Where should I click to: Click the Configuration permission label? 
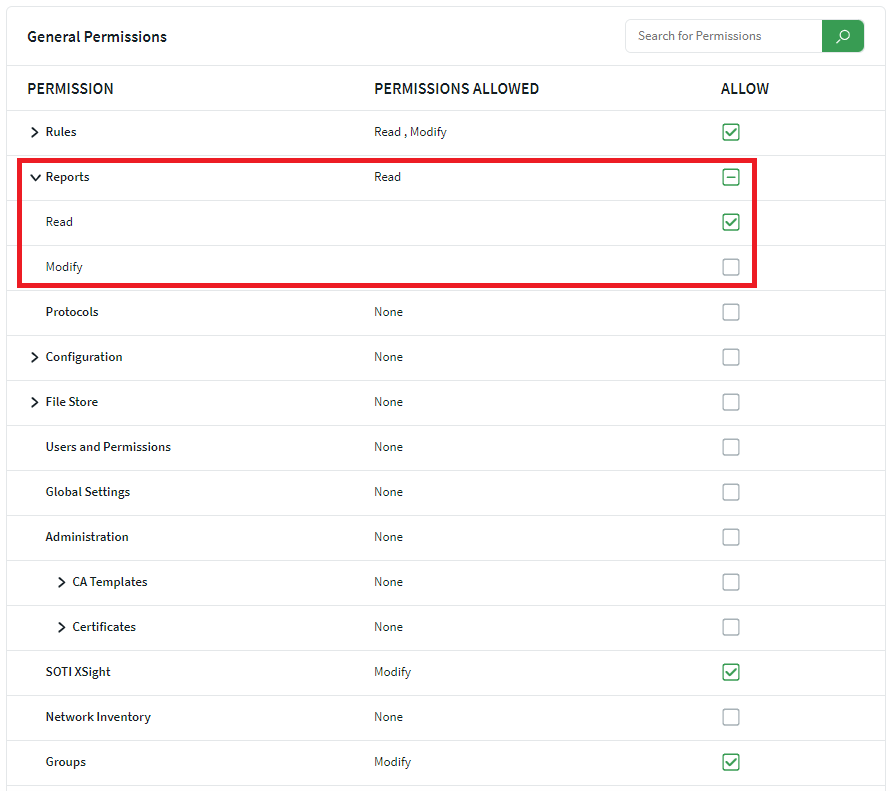pos(84,357)
